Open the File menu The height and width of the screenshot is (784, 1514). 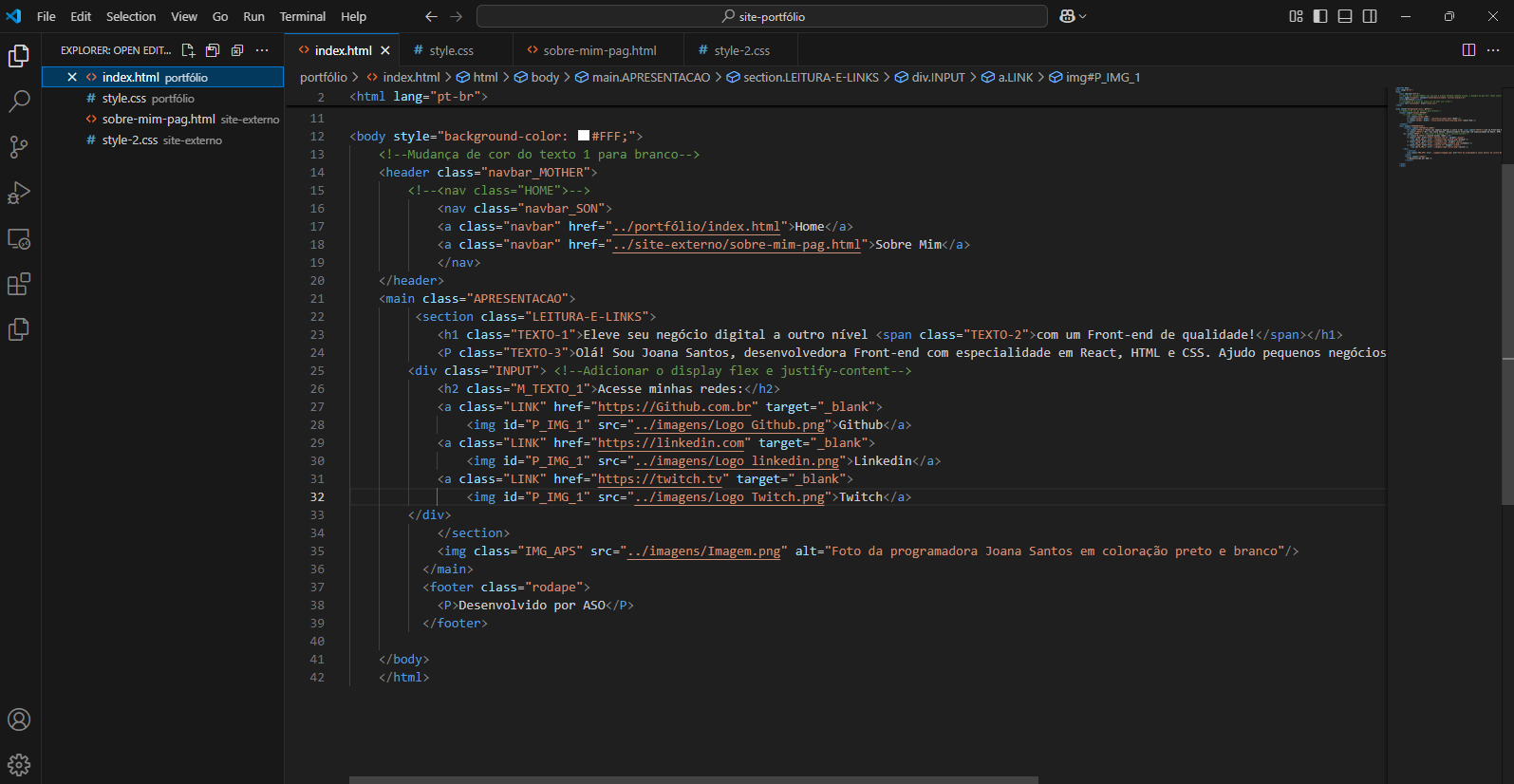(x=47, y=16)
